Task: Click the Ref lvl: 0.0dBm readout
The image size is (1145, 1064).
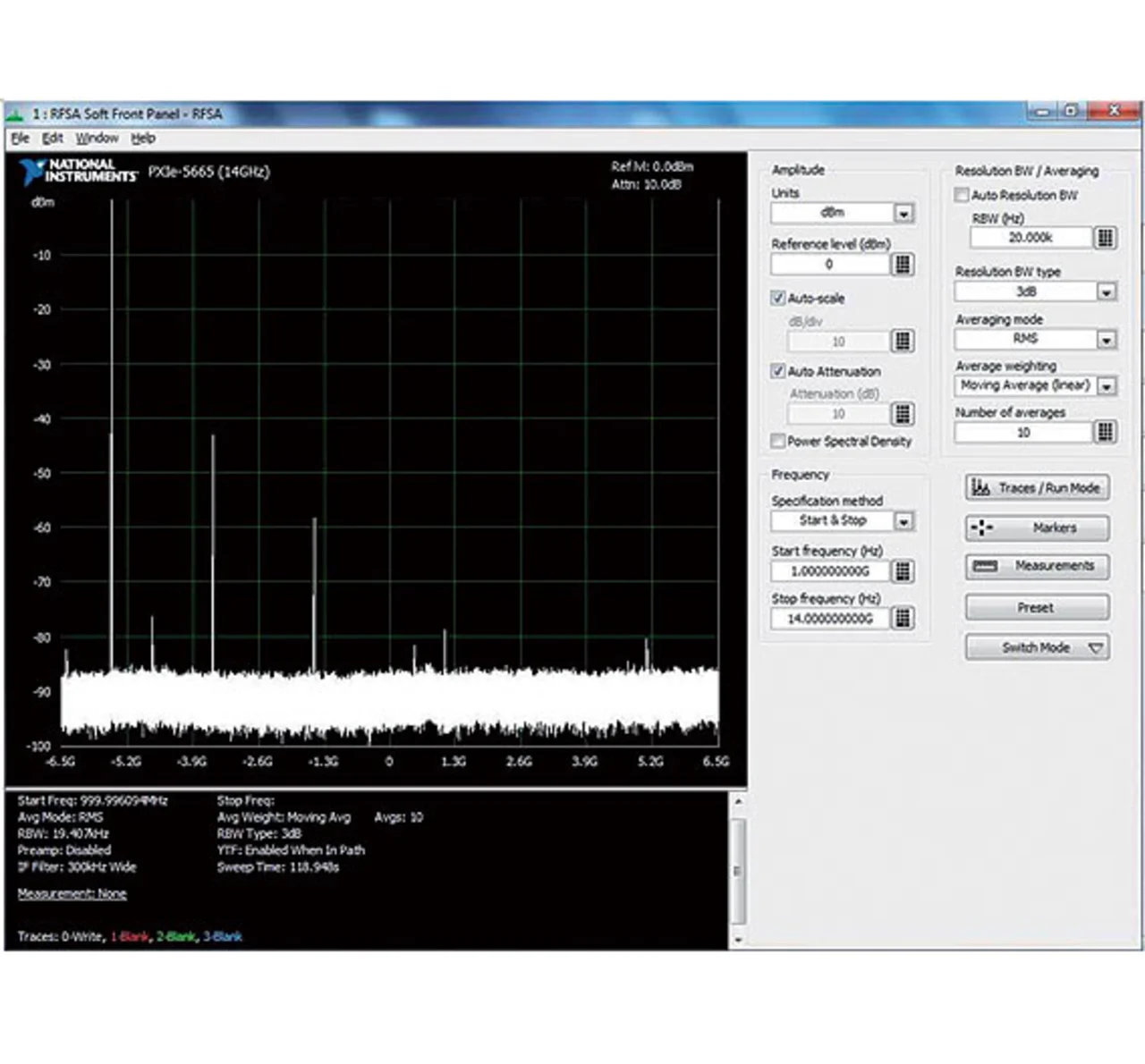Action: tap(652, 167)
